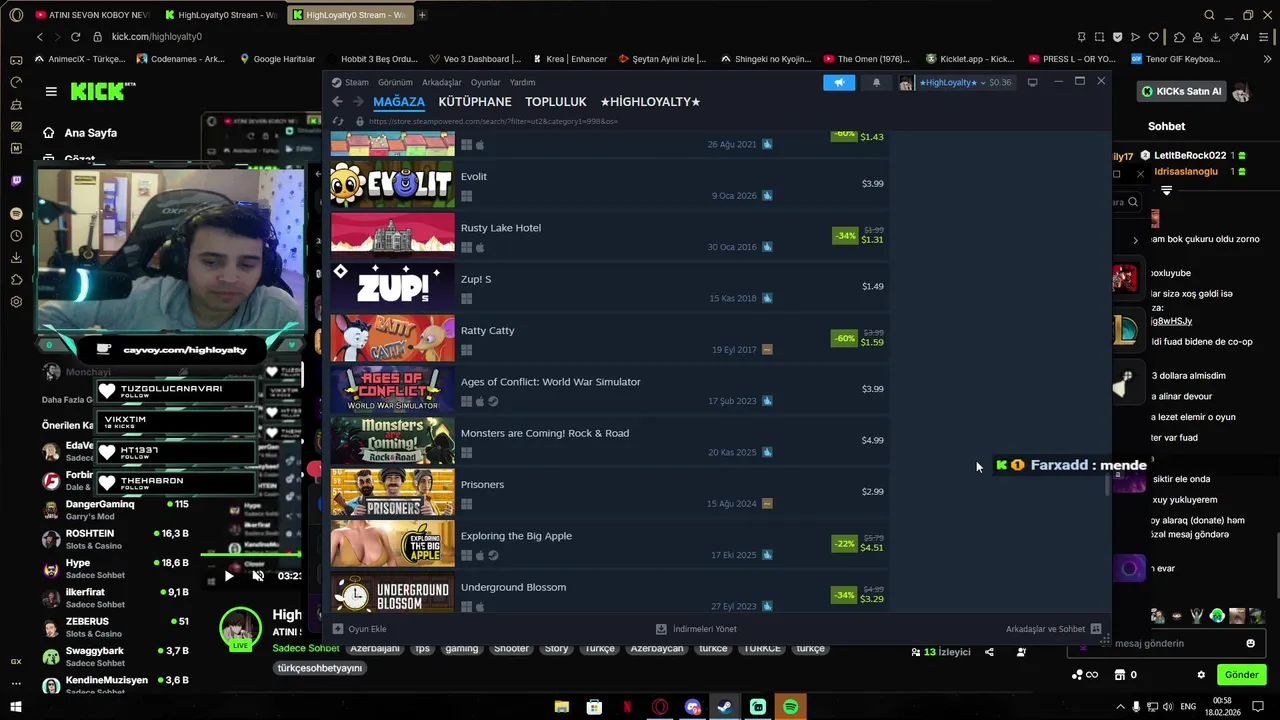Open Ages of Conflict: World War Simulator
Screen dimensions: 1280x720
[608, 389]
